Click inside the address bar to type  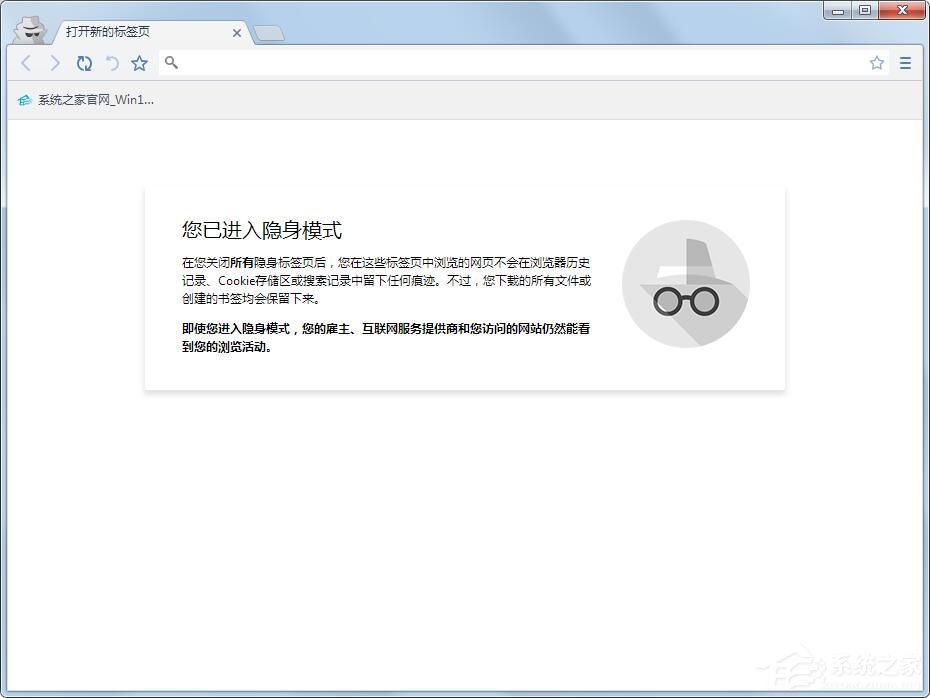pos(450,63)
